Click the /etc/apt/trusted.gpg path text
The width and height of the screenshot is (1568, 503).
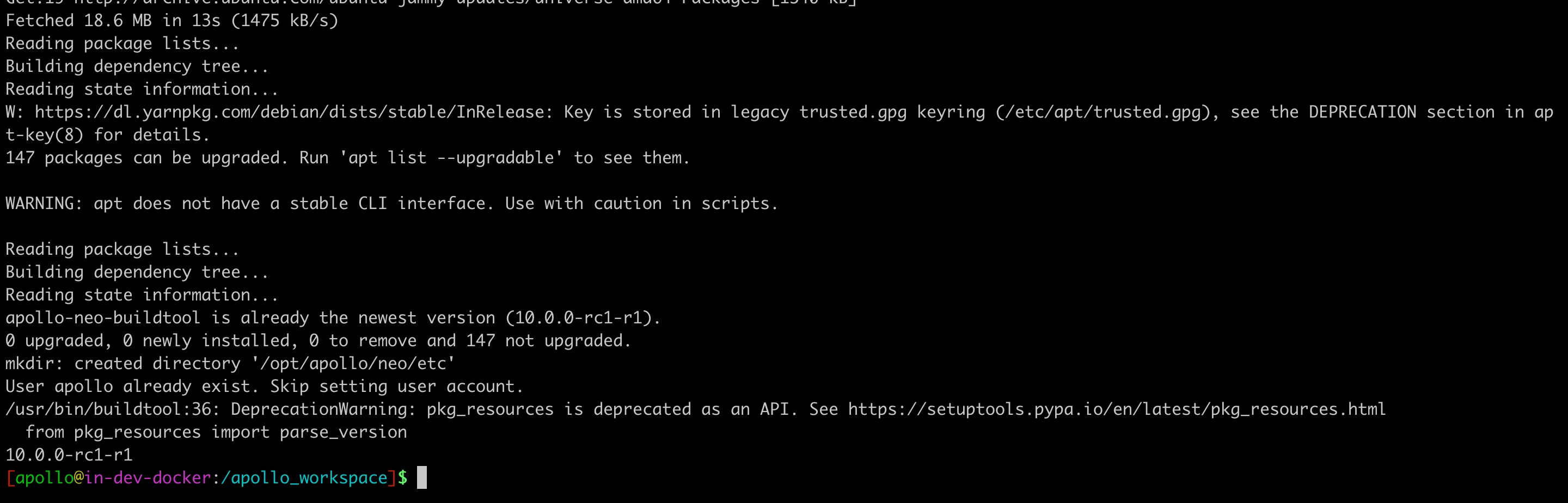click(x=1102, y=112)
